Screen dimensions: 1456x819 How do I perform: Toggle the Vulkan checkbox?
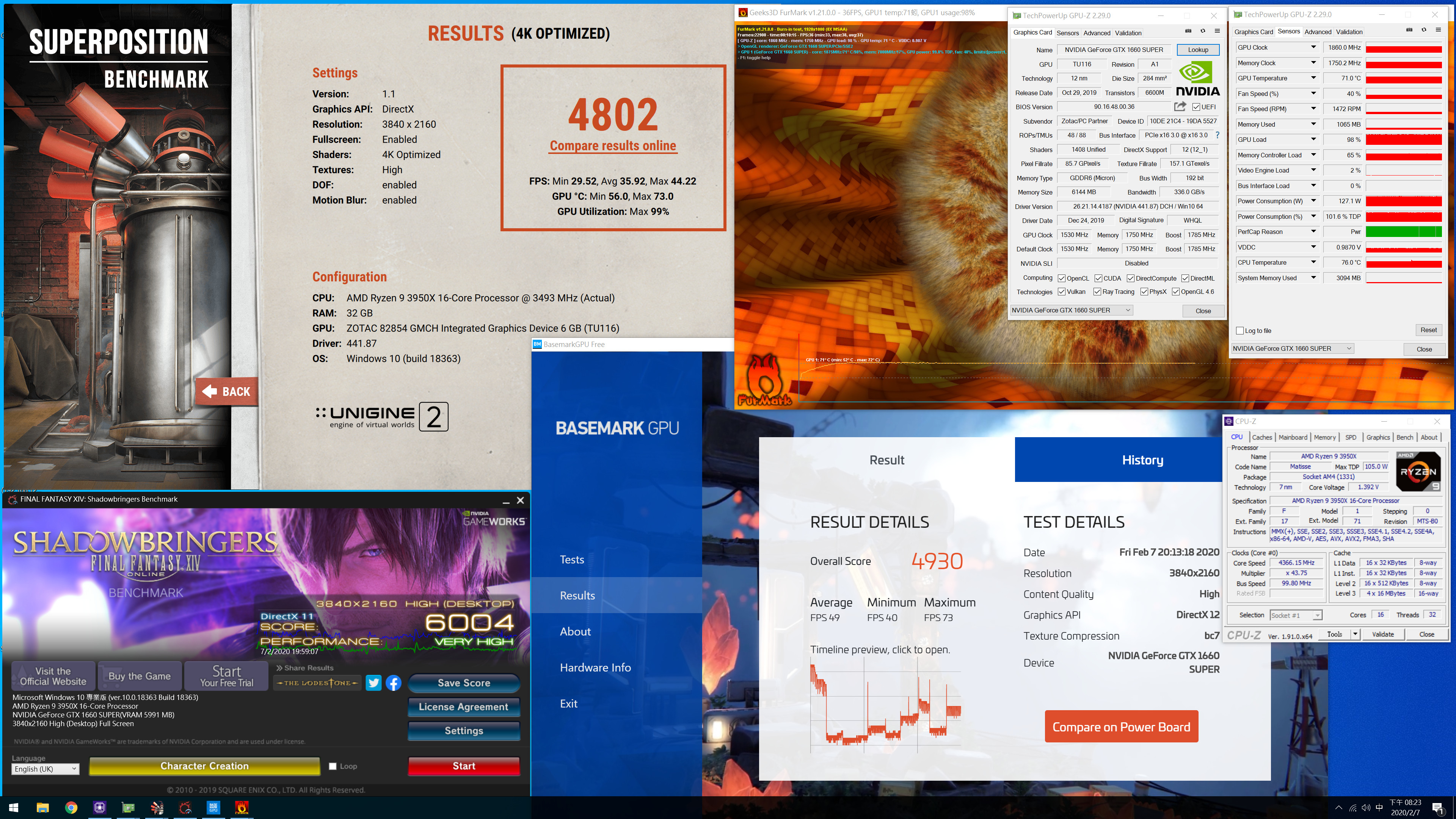pyautogui.click(x=1062, y=292)
